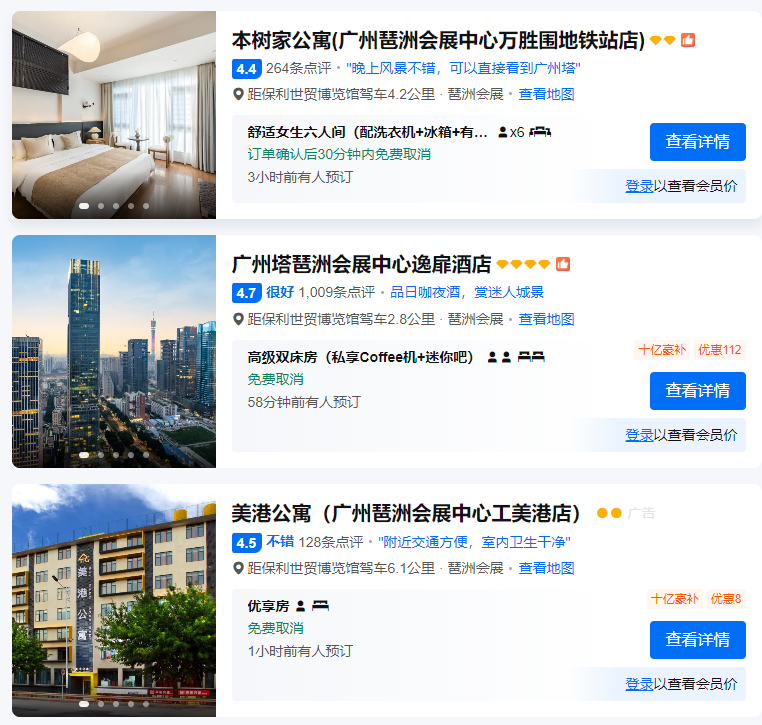Click twin bed icon for 高级双床房
Viewport: 762px width, 725px height.
tap(531, 357)
